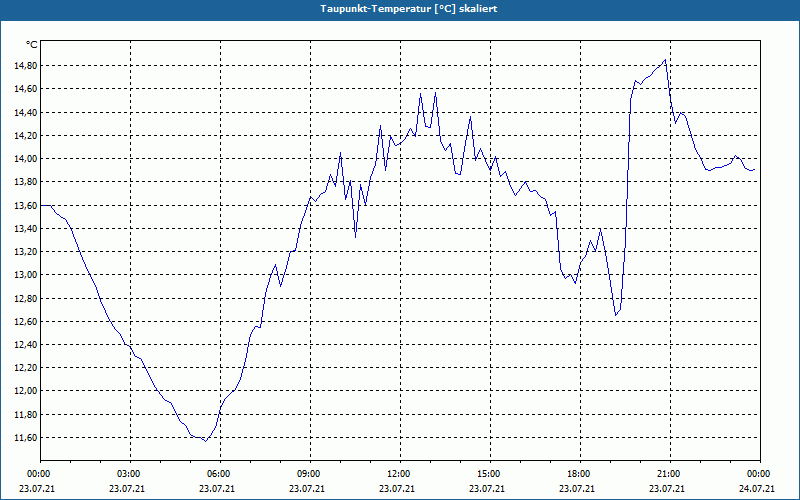
Task: Click the 14,40 y-axis label
Action: (x=25, y=112)
